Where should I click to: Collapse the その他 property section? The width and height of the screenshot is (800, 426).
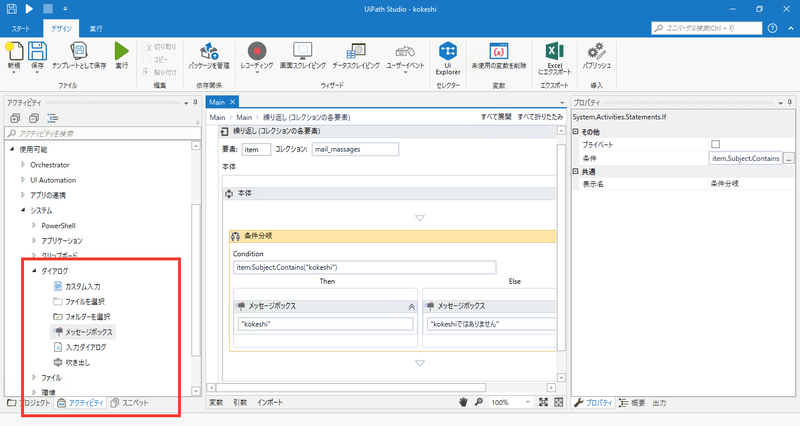coord(576,131)
